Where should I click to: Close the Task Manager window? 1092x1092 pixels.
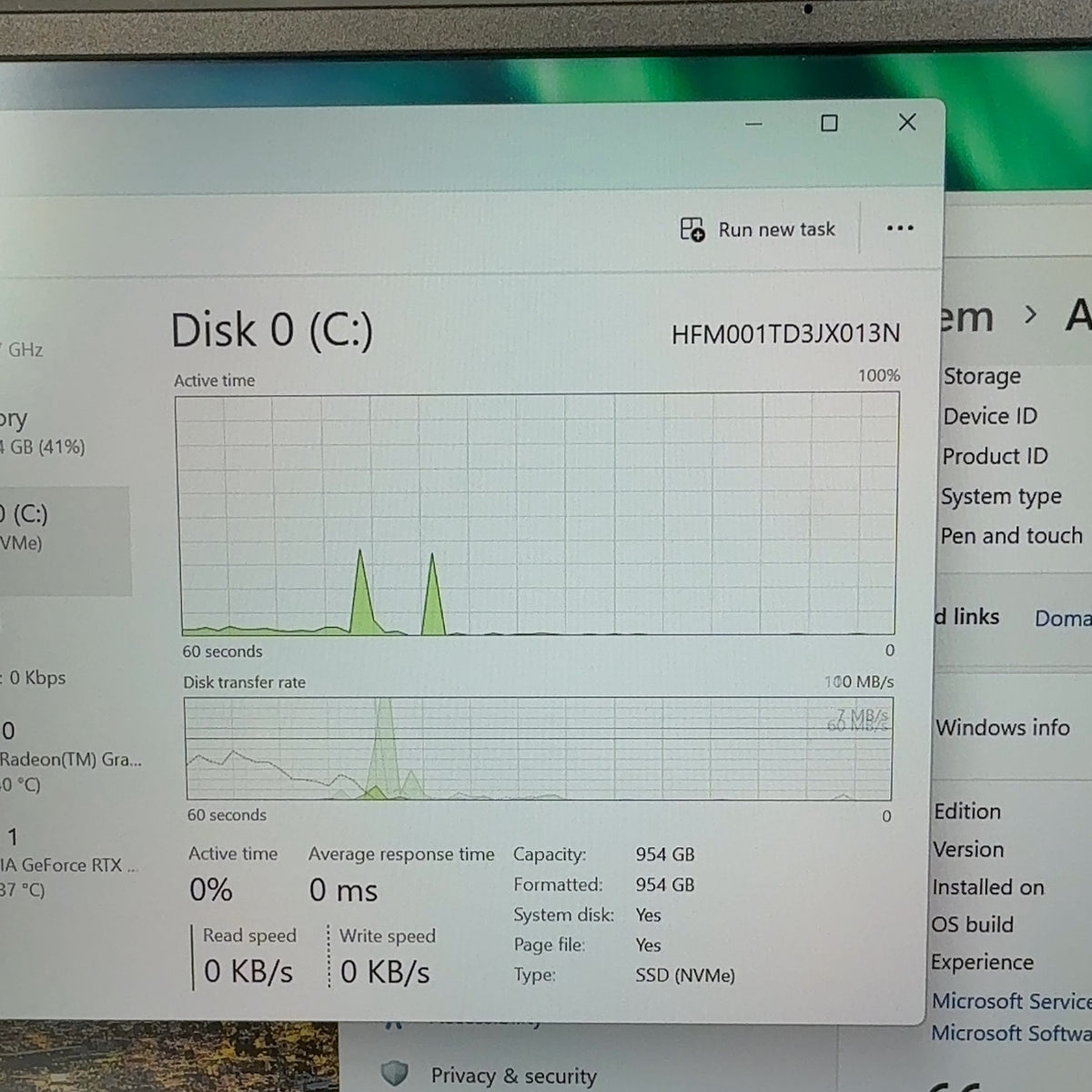907,122
